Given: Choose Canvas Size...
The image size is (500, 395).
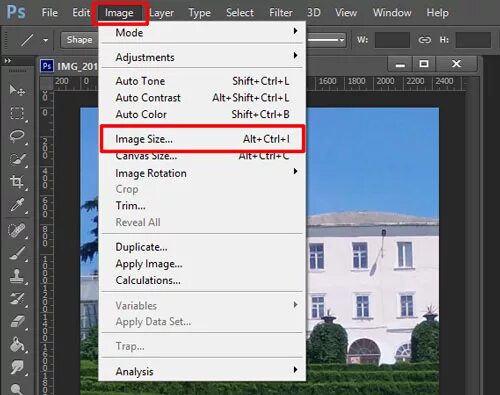Looking at the screenshot, I should [x=202, y=156].
